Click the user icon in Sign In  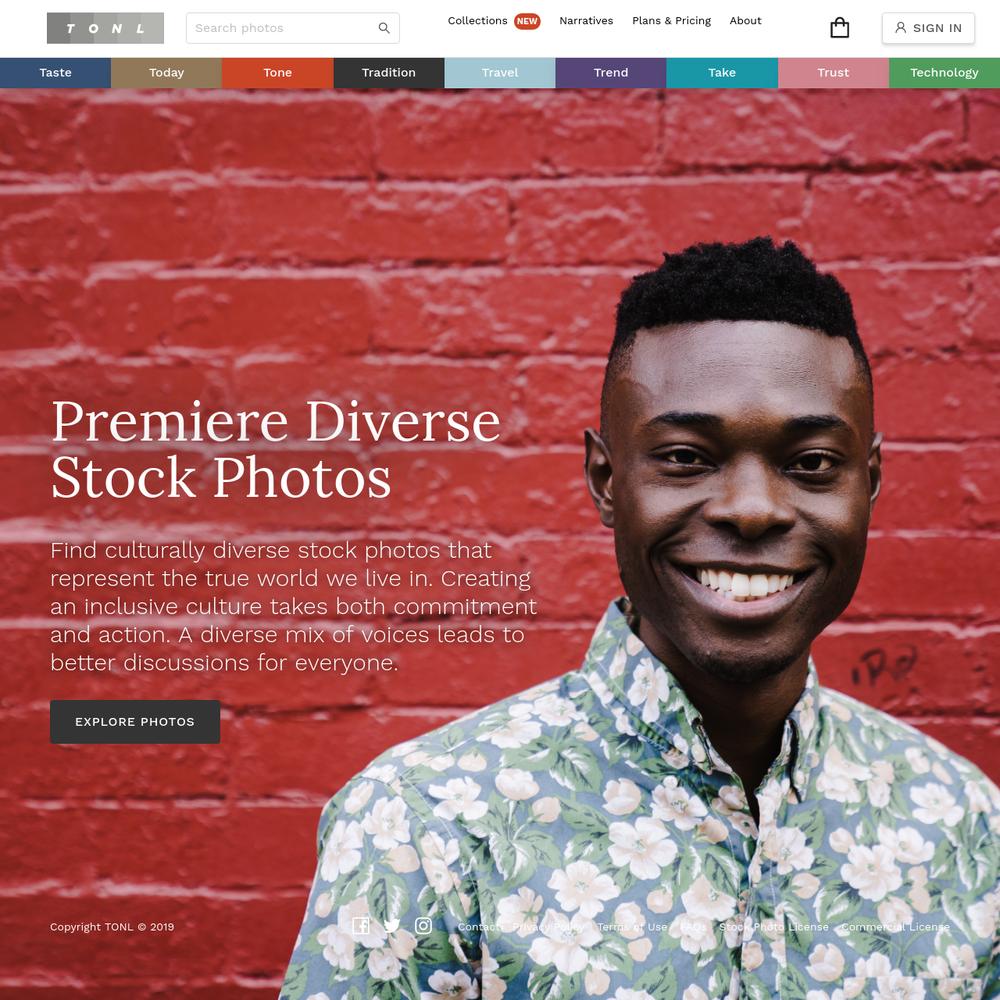901,27
